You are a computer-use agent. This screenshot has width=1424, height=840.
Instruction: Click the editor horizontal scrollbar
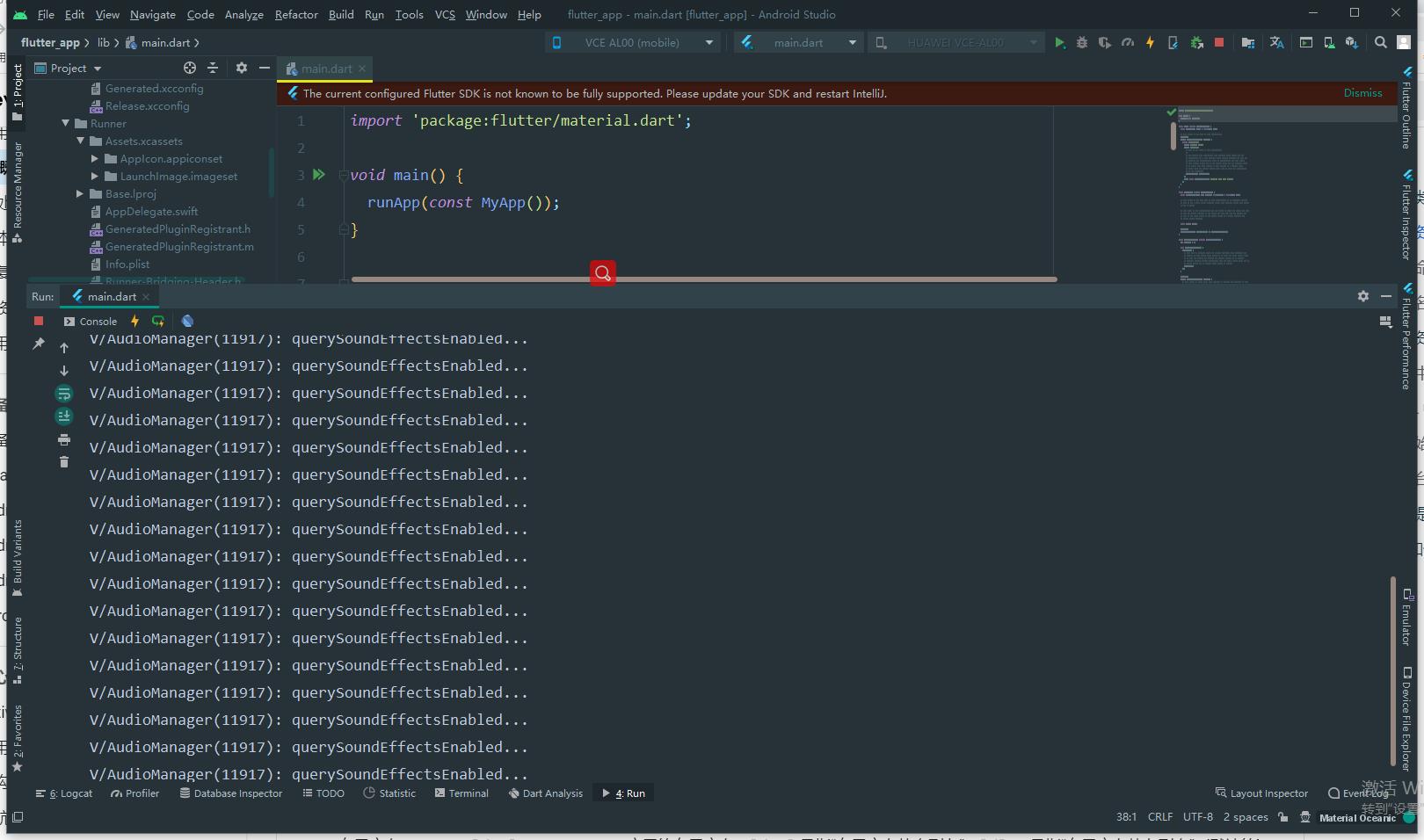703,279
